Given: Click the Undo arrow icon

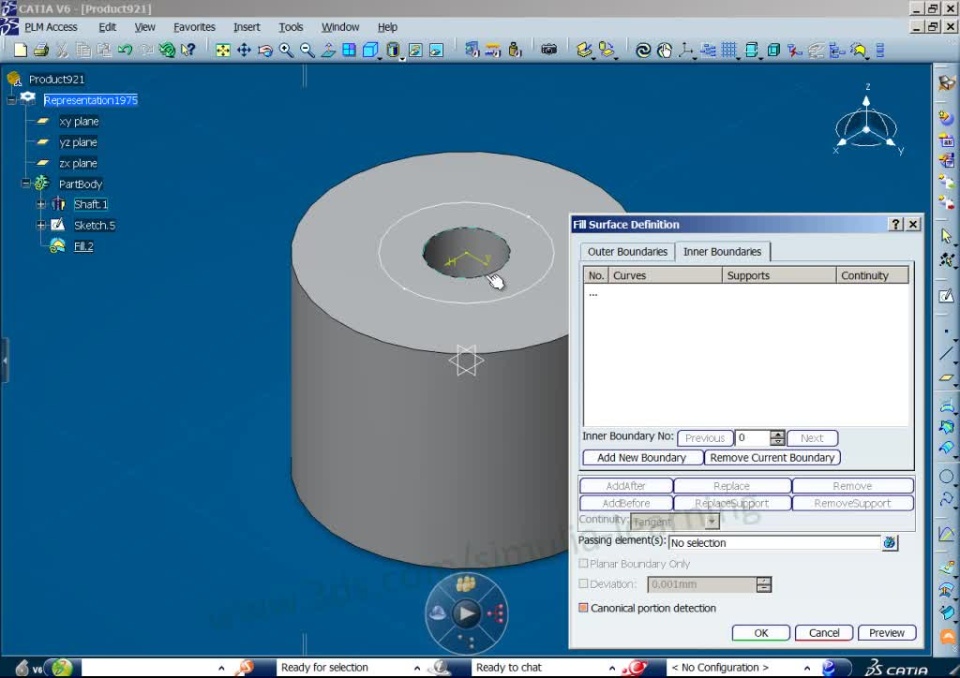Looking at the screenshot, I should tap(125, 50).
